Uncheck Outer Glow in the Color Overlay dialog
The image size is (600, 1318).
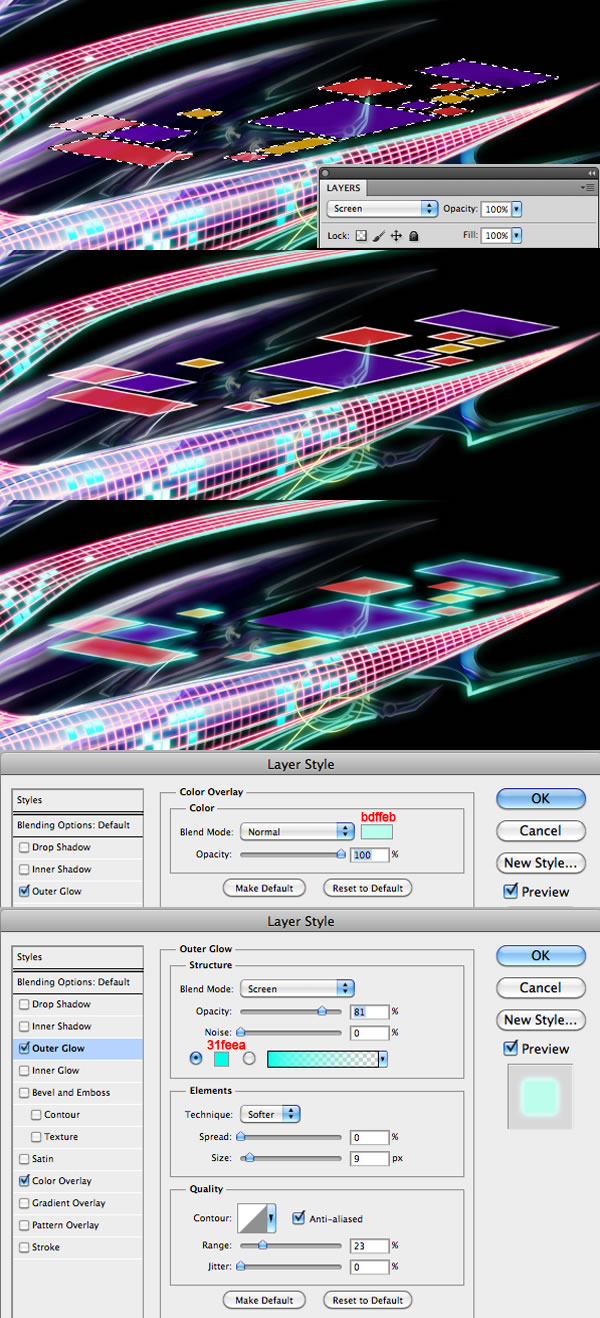point(24,891)
